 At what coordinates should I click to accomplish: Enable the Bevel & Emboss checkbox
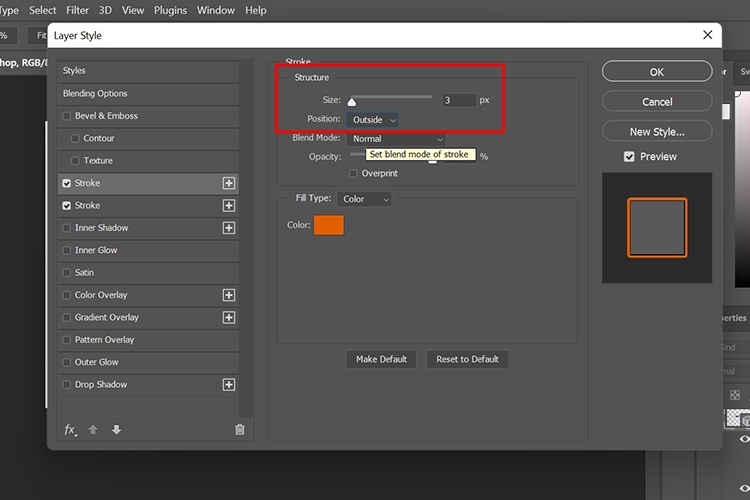click(66, 116)
